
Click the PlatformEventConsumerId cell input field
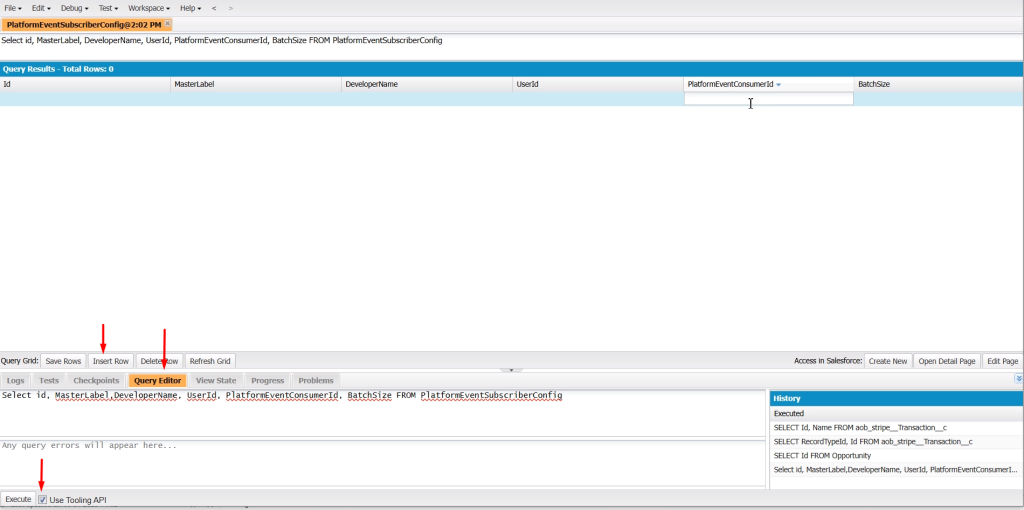coord(769,99)
